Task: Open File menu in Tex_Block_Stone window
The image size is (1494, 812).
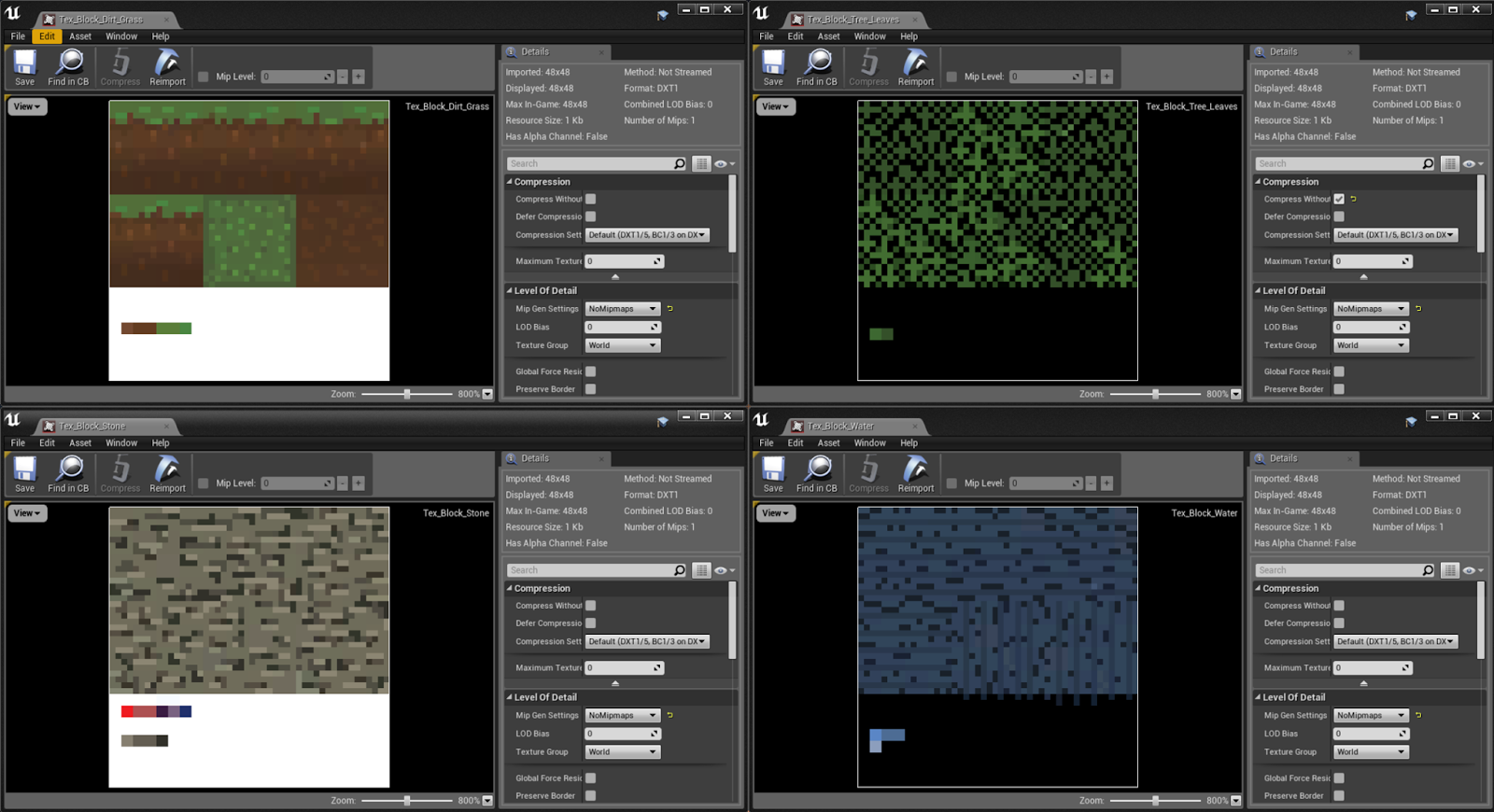Action: coord(18,443)
